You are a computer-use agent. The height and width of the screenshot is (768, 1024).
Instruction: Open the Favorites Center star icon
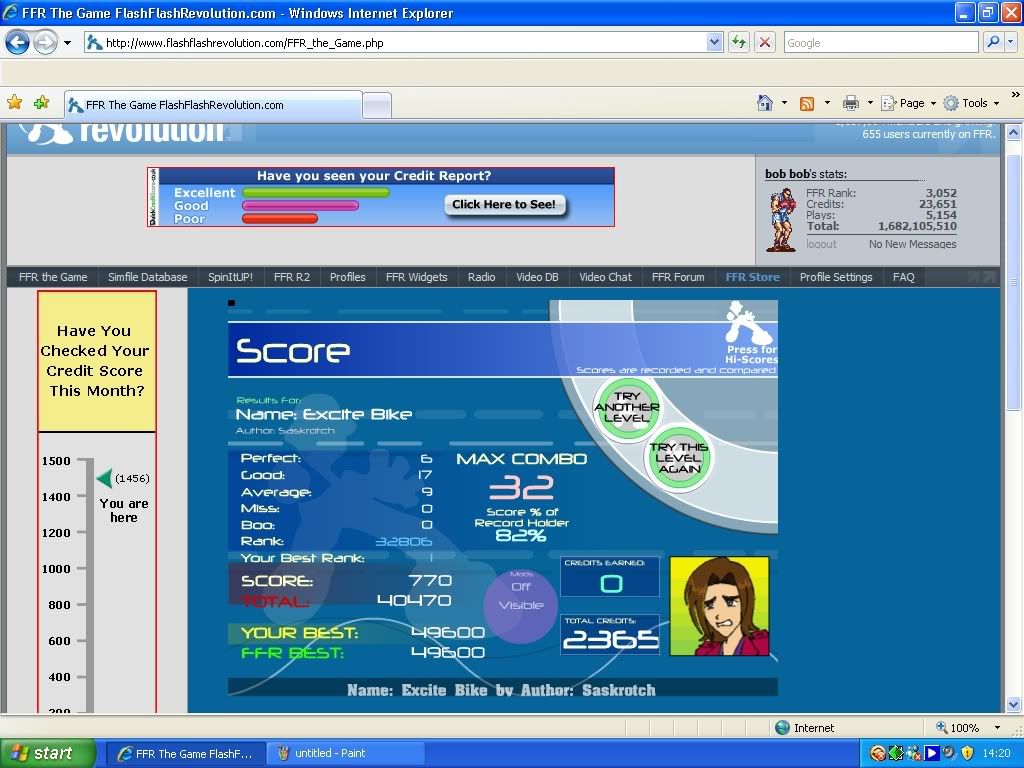coord(15,103)
